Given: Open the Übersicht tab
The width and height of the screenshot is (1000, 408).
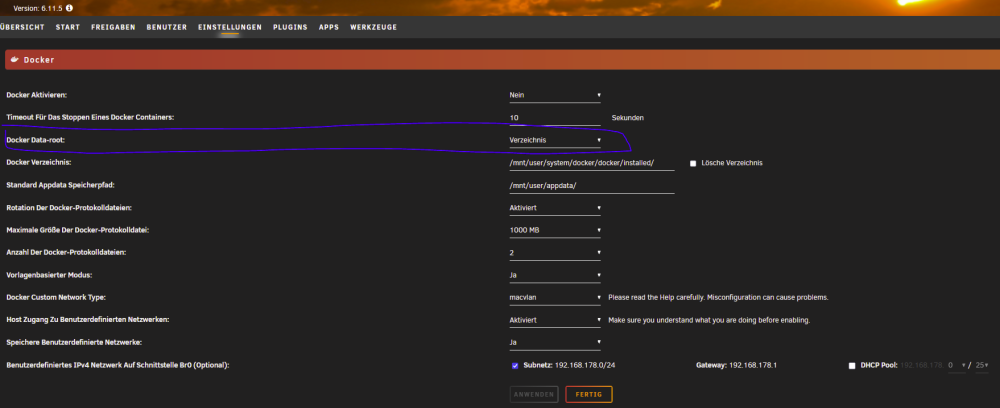Looking at the screenshot, I should 22,27.
